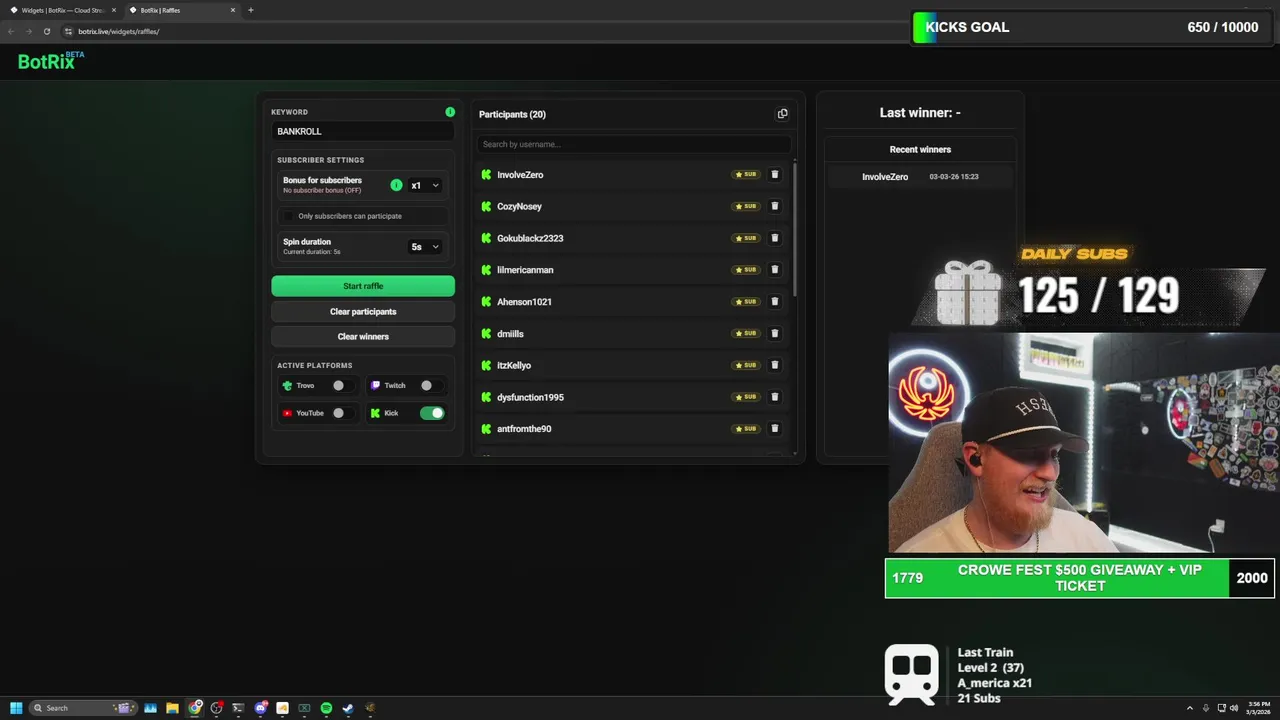The height and width of the screenshot is (720, 1280).
Task: Open the subscriber bonus x1 dropdown
Action: tap(425, 185)
